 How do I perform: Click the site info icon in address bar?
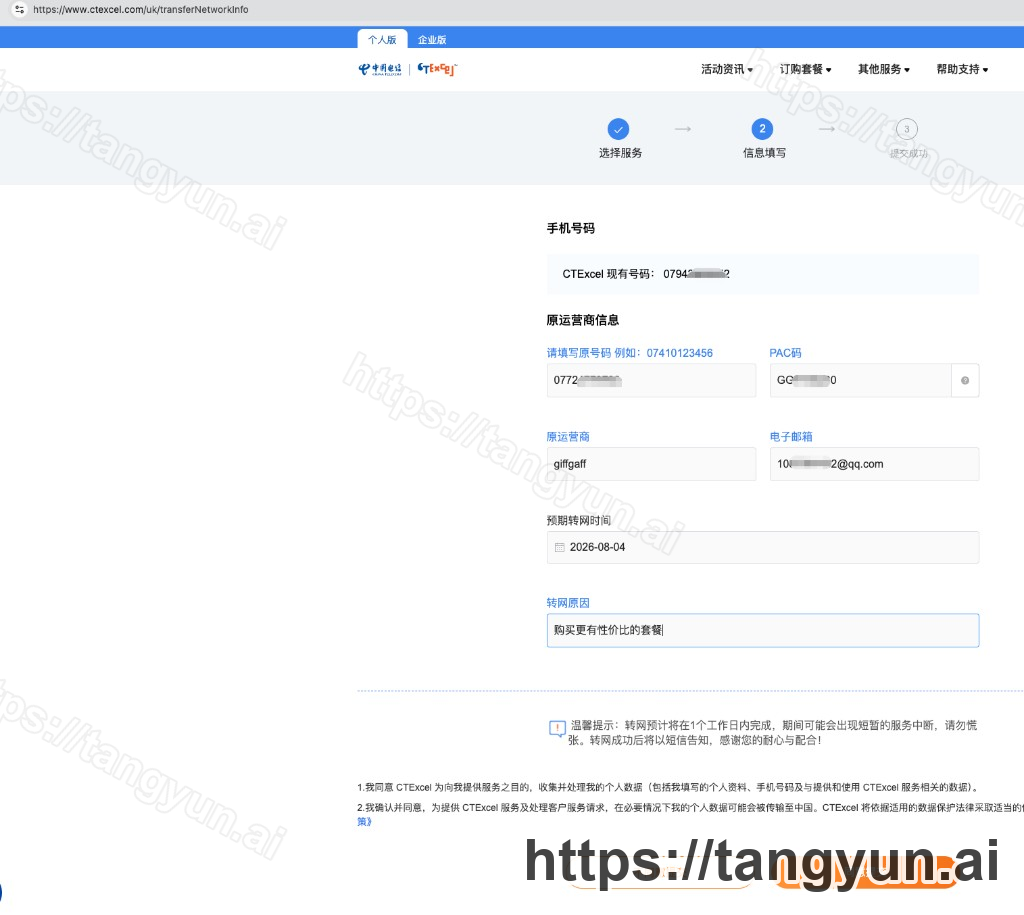point(20,10)
